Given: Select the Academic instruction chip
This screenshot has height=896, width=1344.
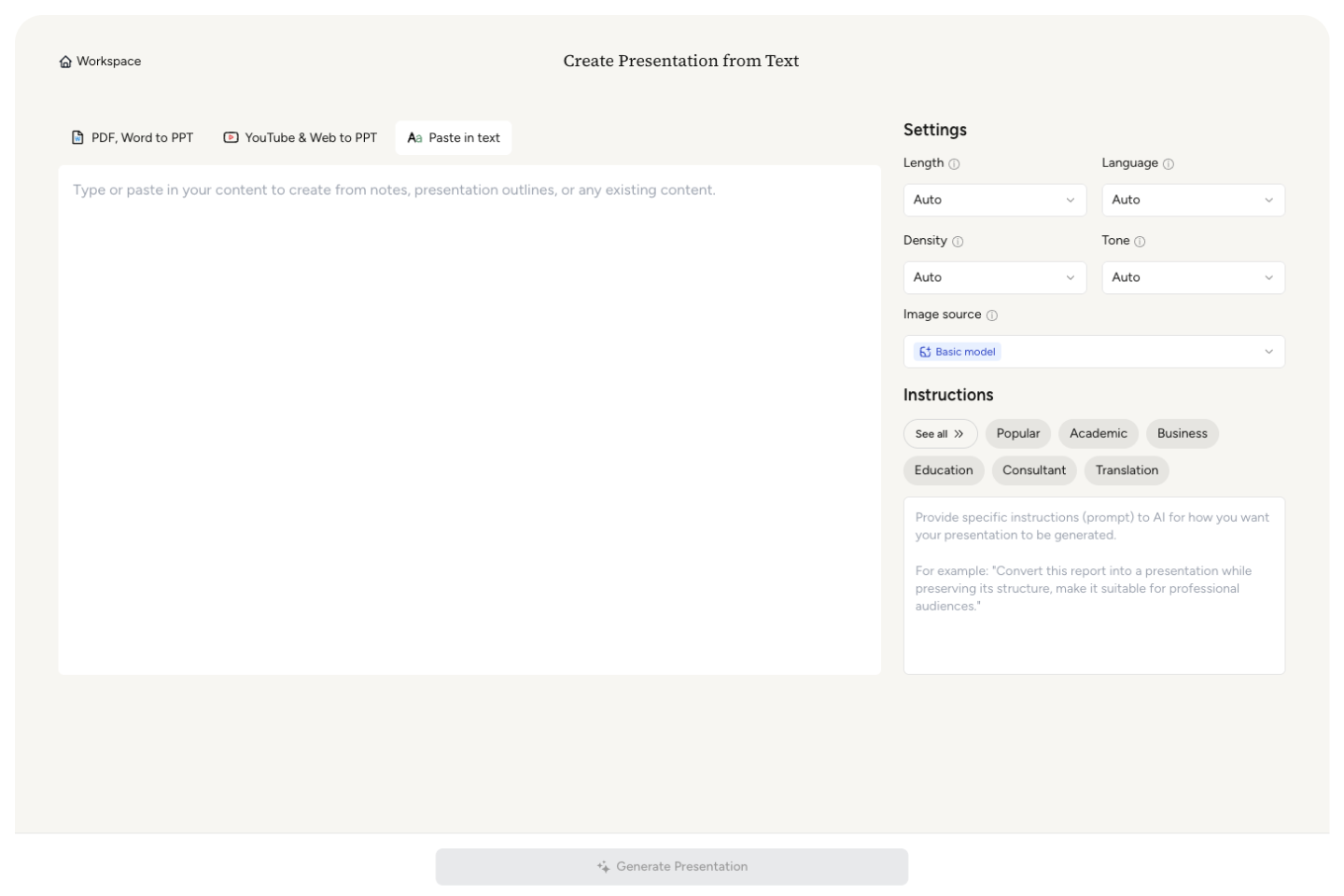Looking at the screenshot, I should pyautogui.click(x=1098, y=434).
